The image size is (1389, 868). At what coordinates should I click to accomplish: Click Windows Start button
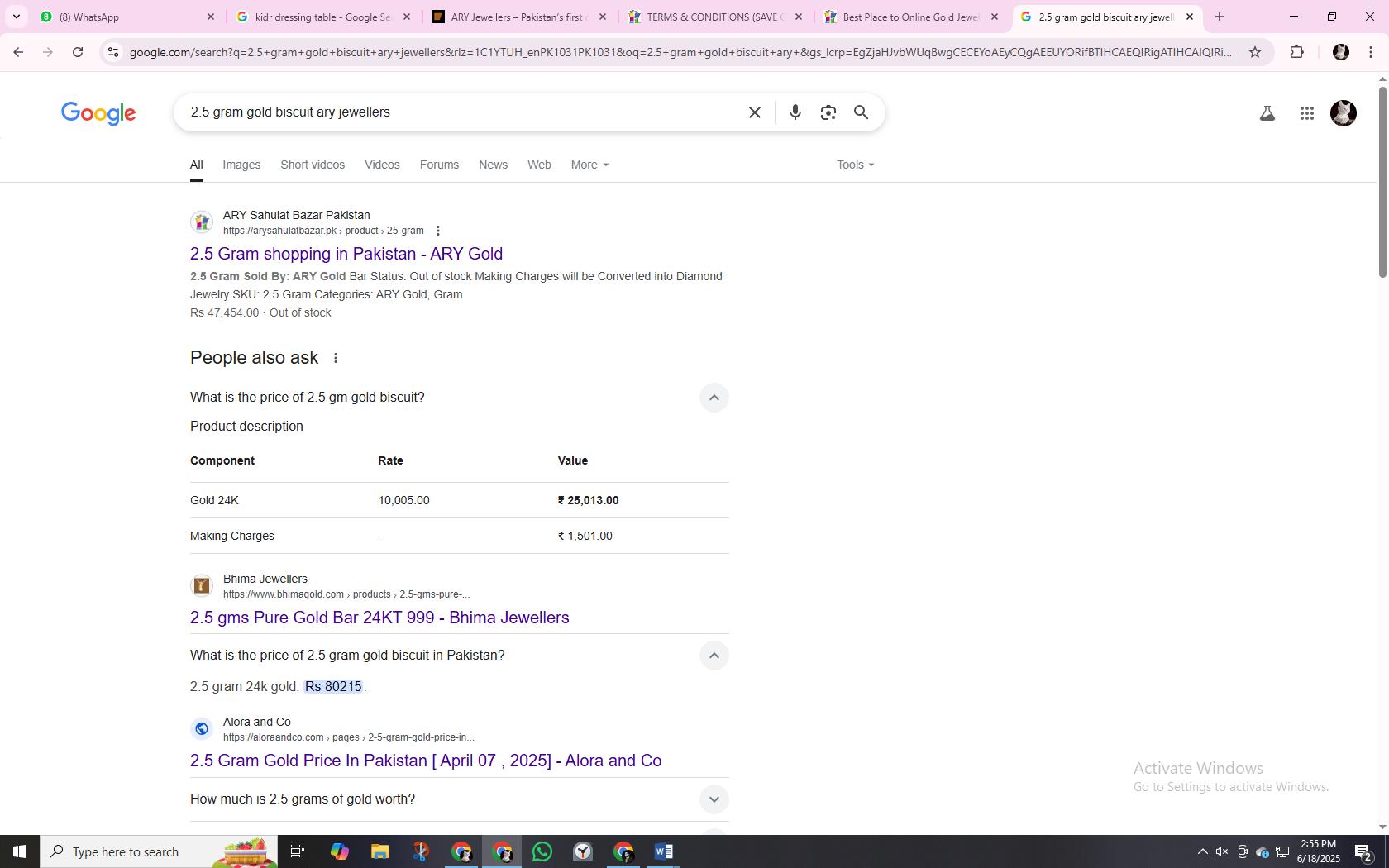pos(20,851)
